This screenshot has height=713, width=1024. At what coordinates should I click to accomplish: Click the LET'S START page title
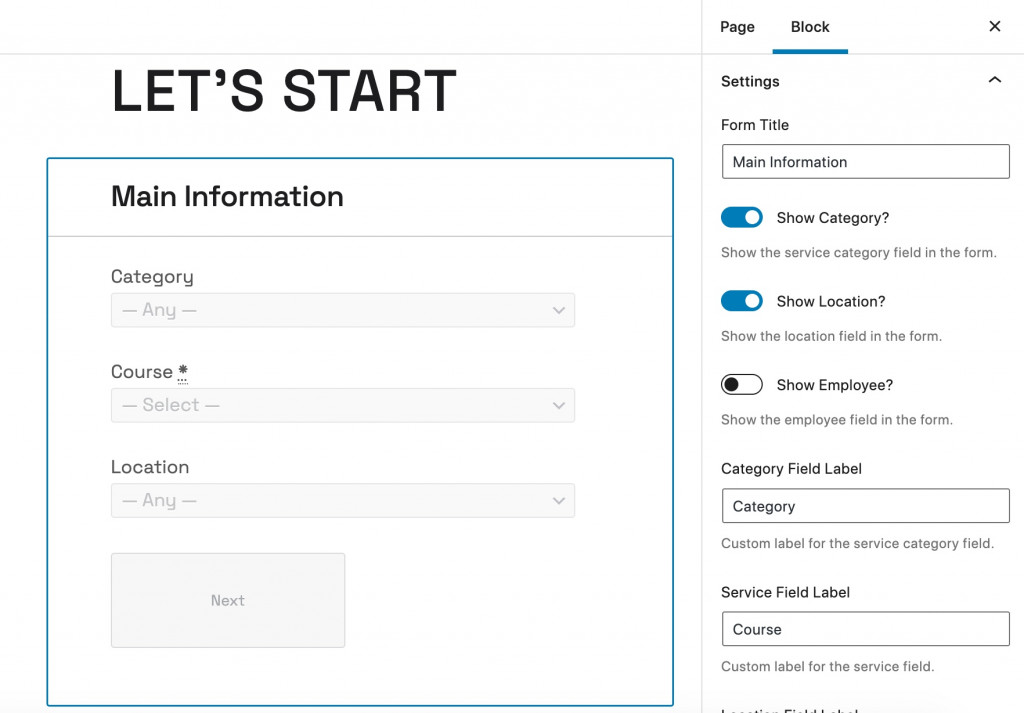click(x=284, y=91)
